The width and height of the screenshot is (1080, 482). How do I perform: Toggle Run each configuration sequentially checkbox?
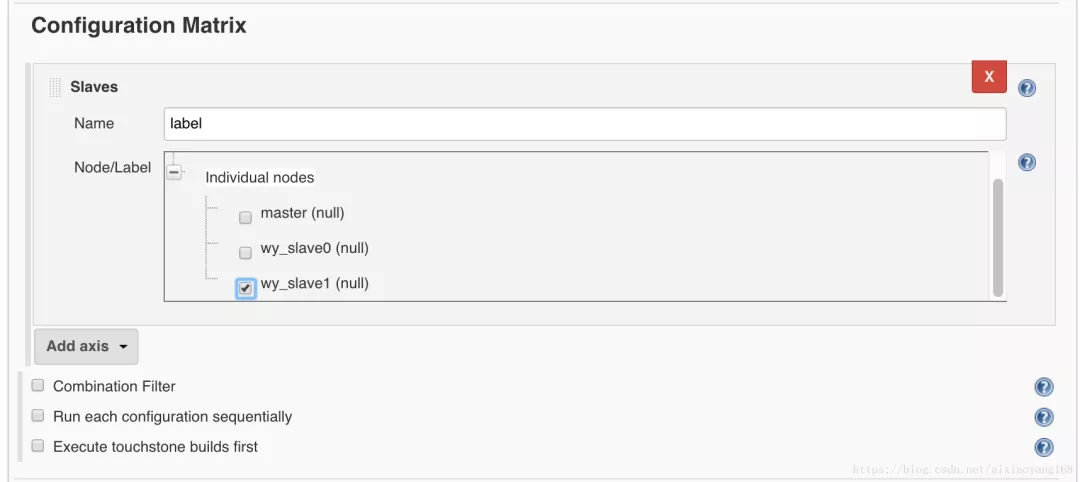[x=38, y=415]
